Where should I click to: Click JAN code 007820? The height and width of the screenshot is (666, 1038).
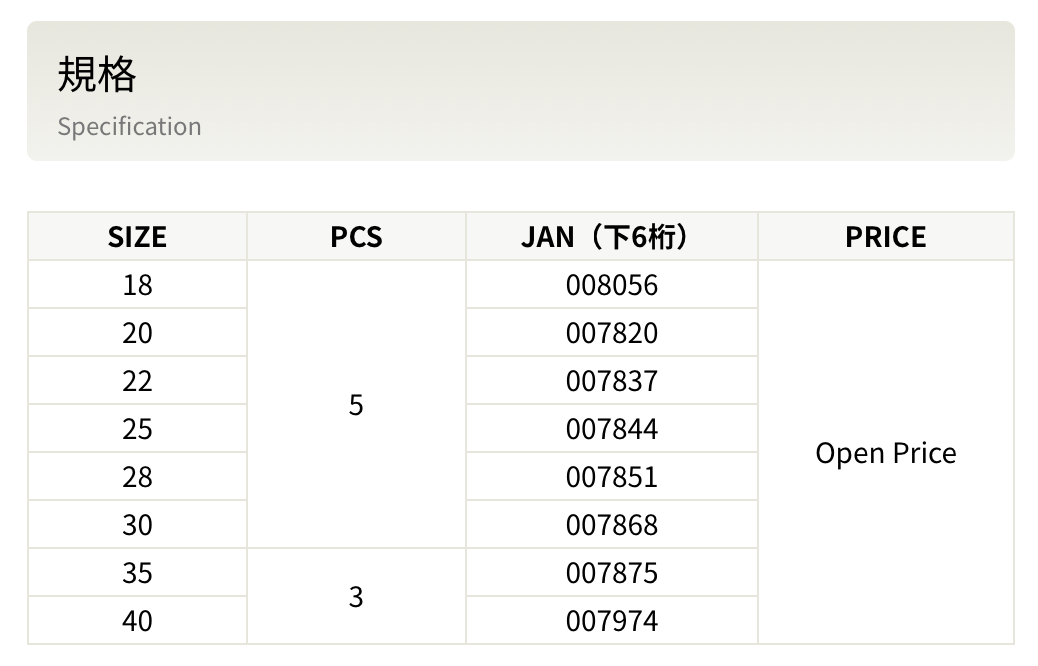[x=611, y=333]
